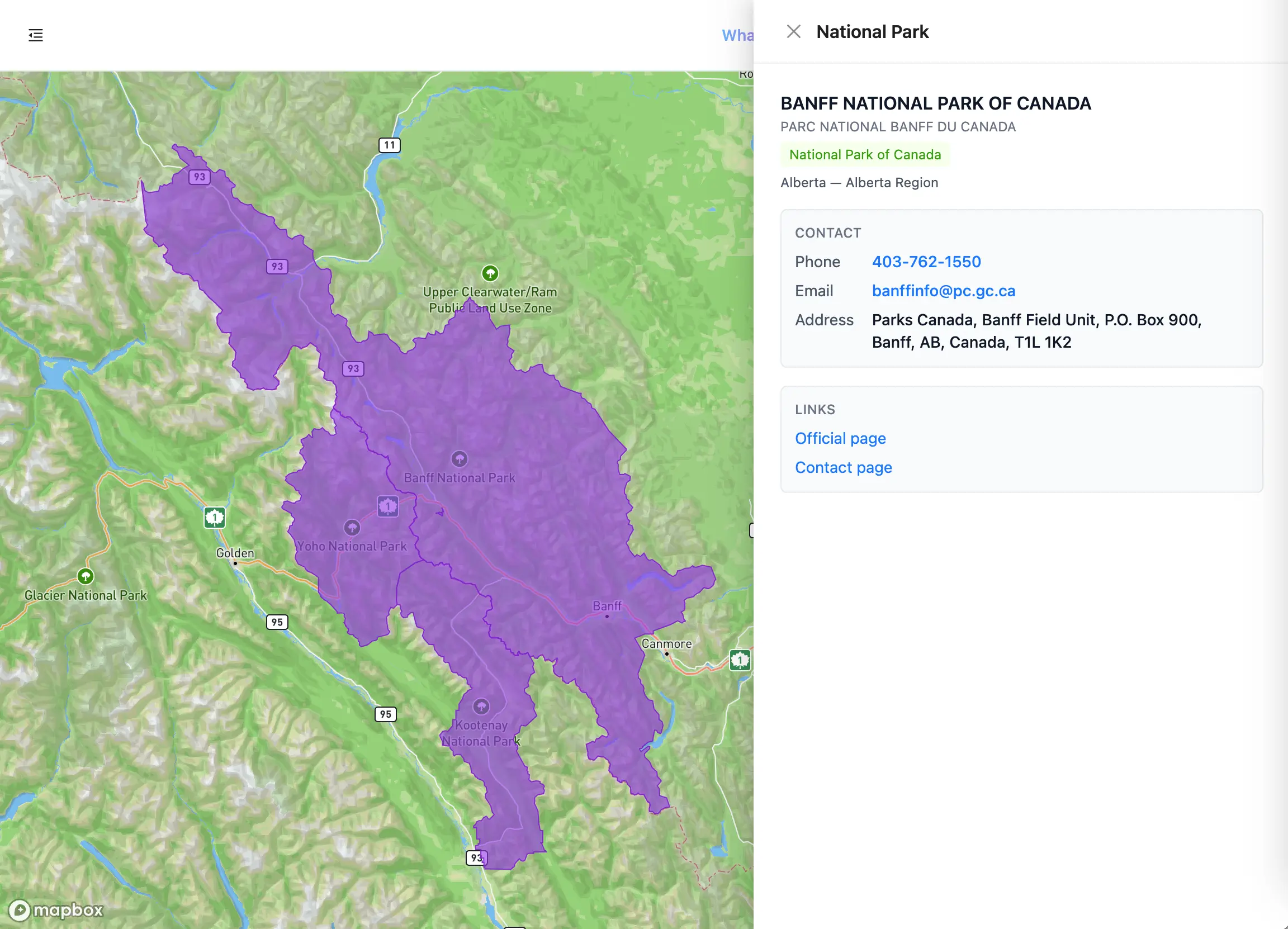This screenshot has width=1288, height=929.
Task: Click the National Park of Canada green tag
Action: [865, 154]
